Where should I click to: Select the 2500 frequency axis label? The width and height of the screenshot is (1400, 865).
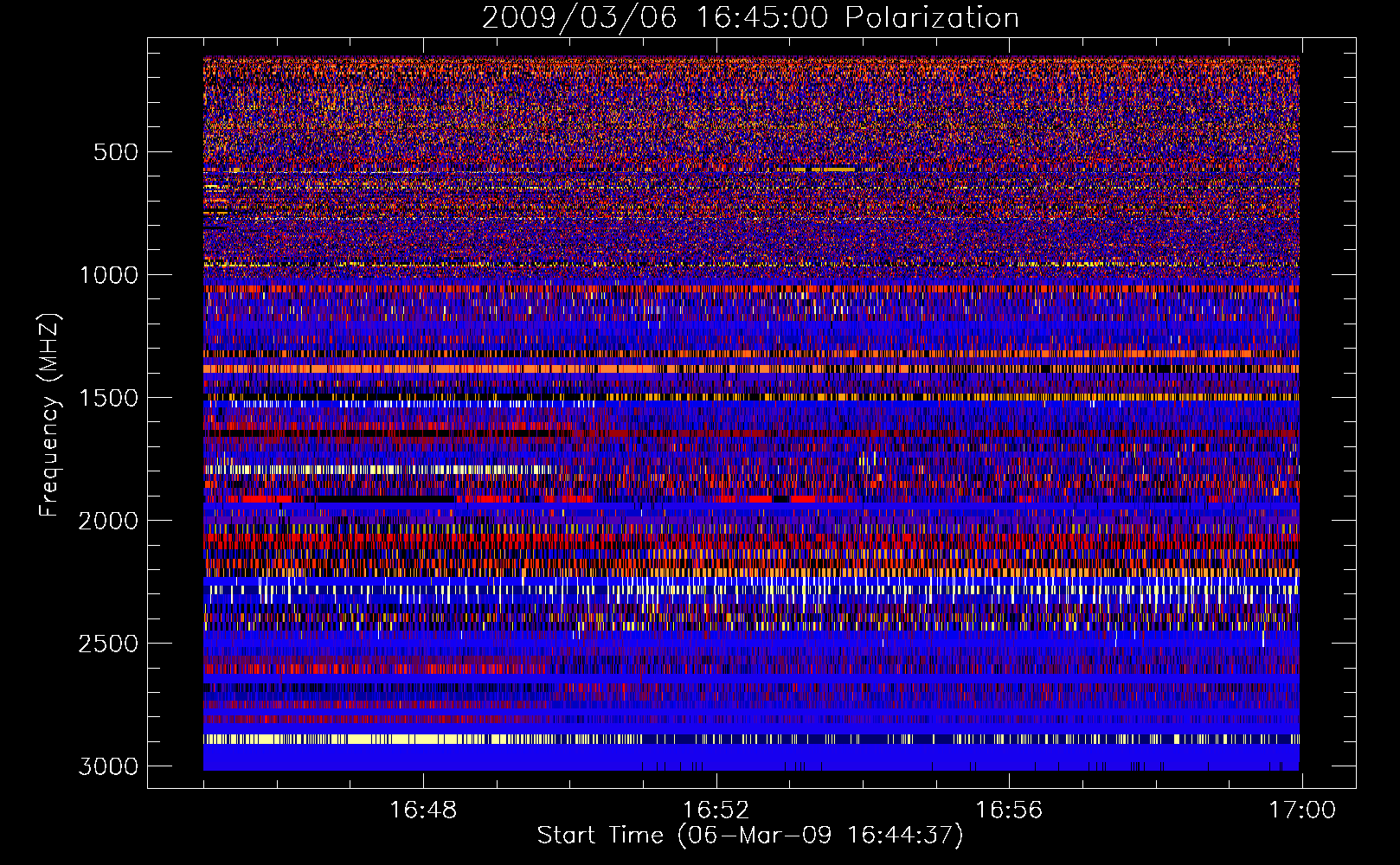pyautogui.click(x=109, y=644)
